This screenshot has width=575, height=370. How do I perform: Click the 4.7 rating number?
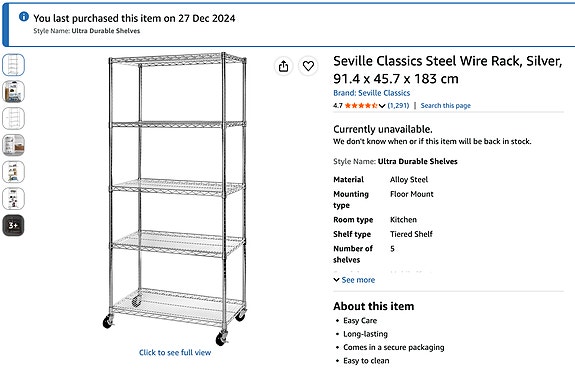pos(338,106)
